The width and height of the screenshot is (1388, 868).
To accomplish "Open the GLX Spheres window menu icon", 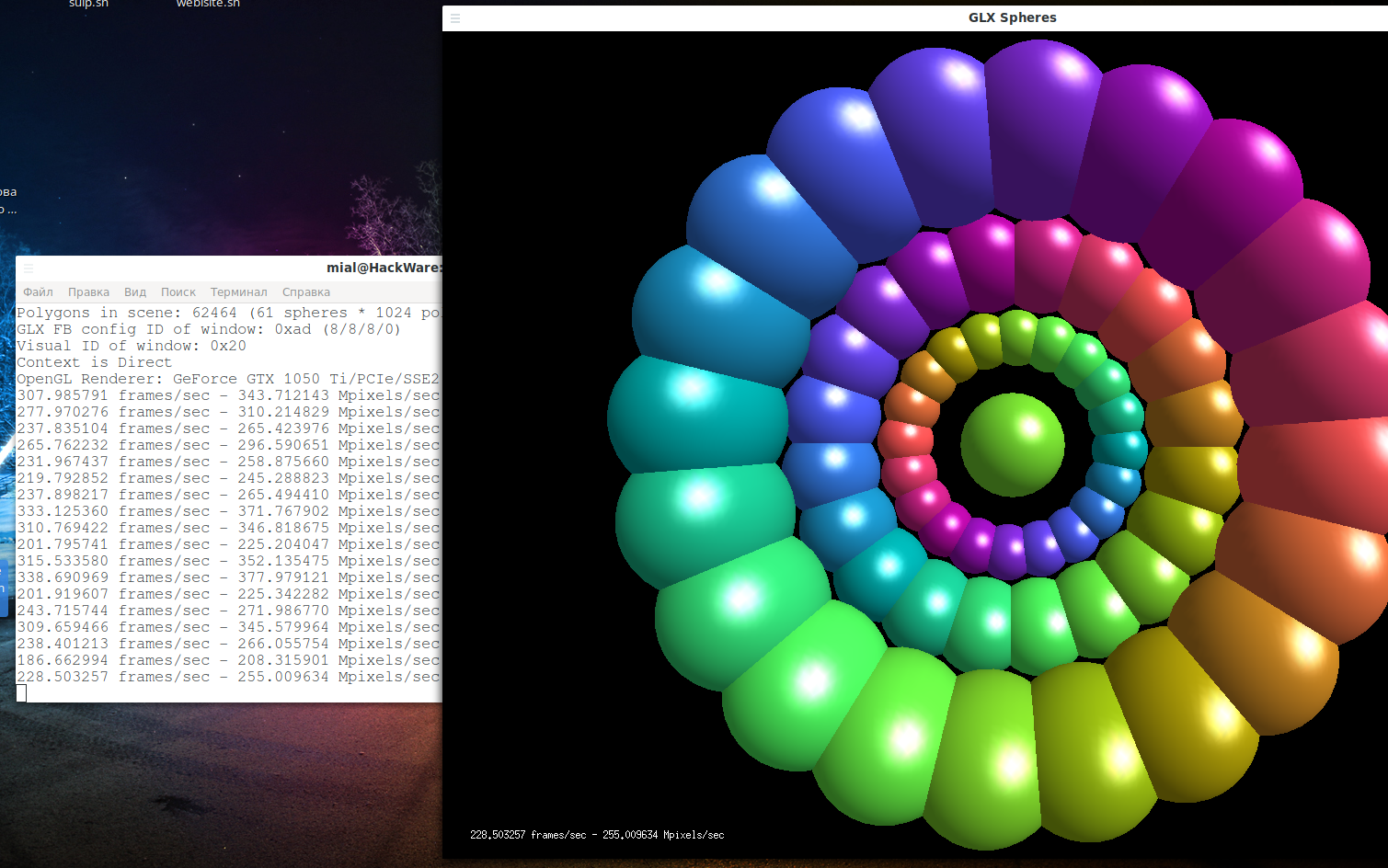I will [x=455, y=18].
